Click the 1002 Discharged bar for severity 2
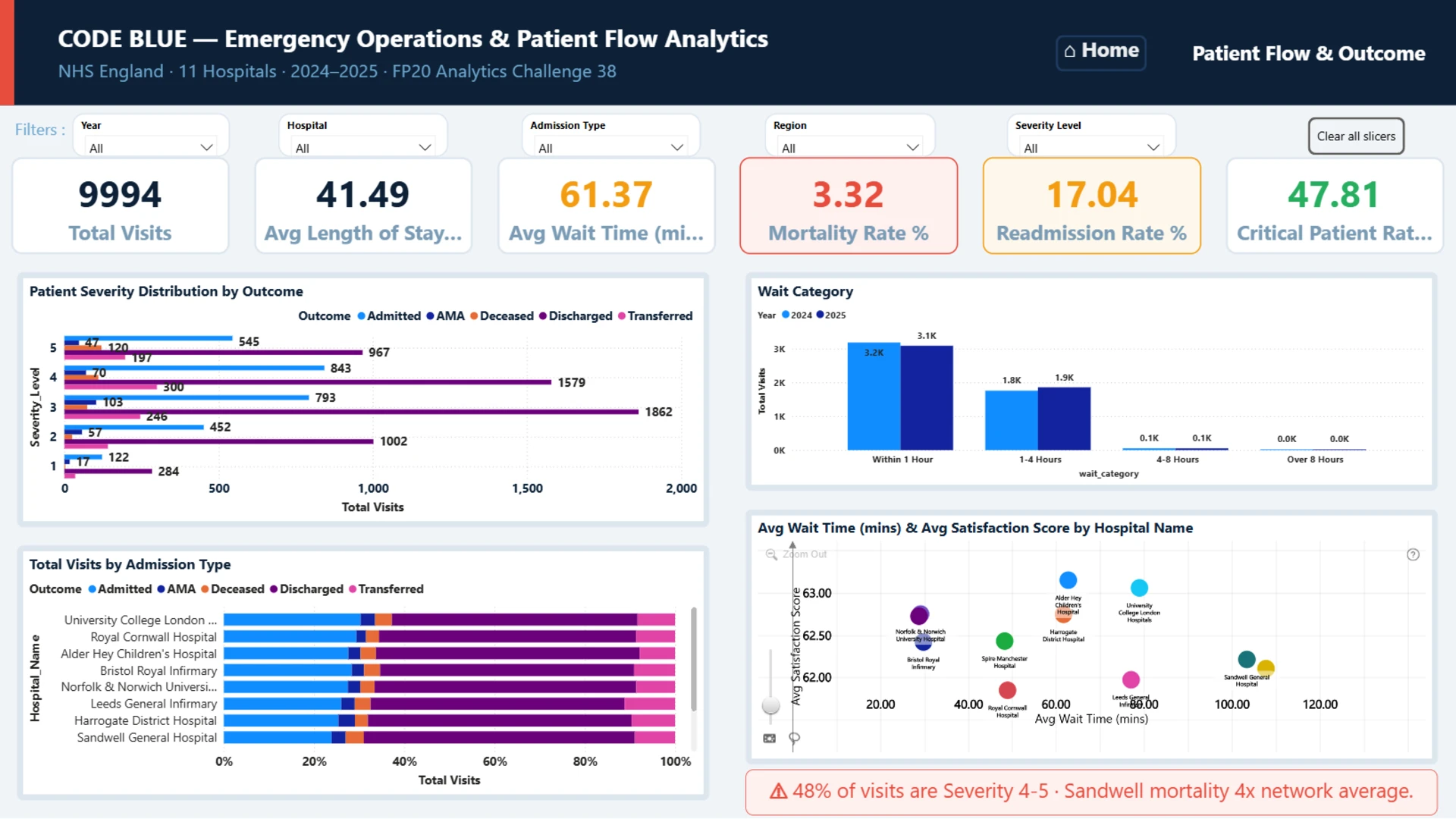This screenshot has height=819, width=1456. pos(218,441)
